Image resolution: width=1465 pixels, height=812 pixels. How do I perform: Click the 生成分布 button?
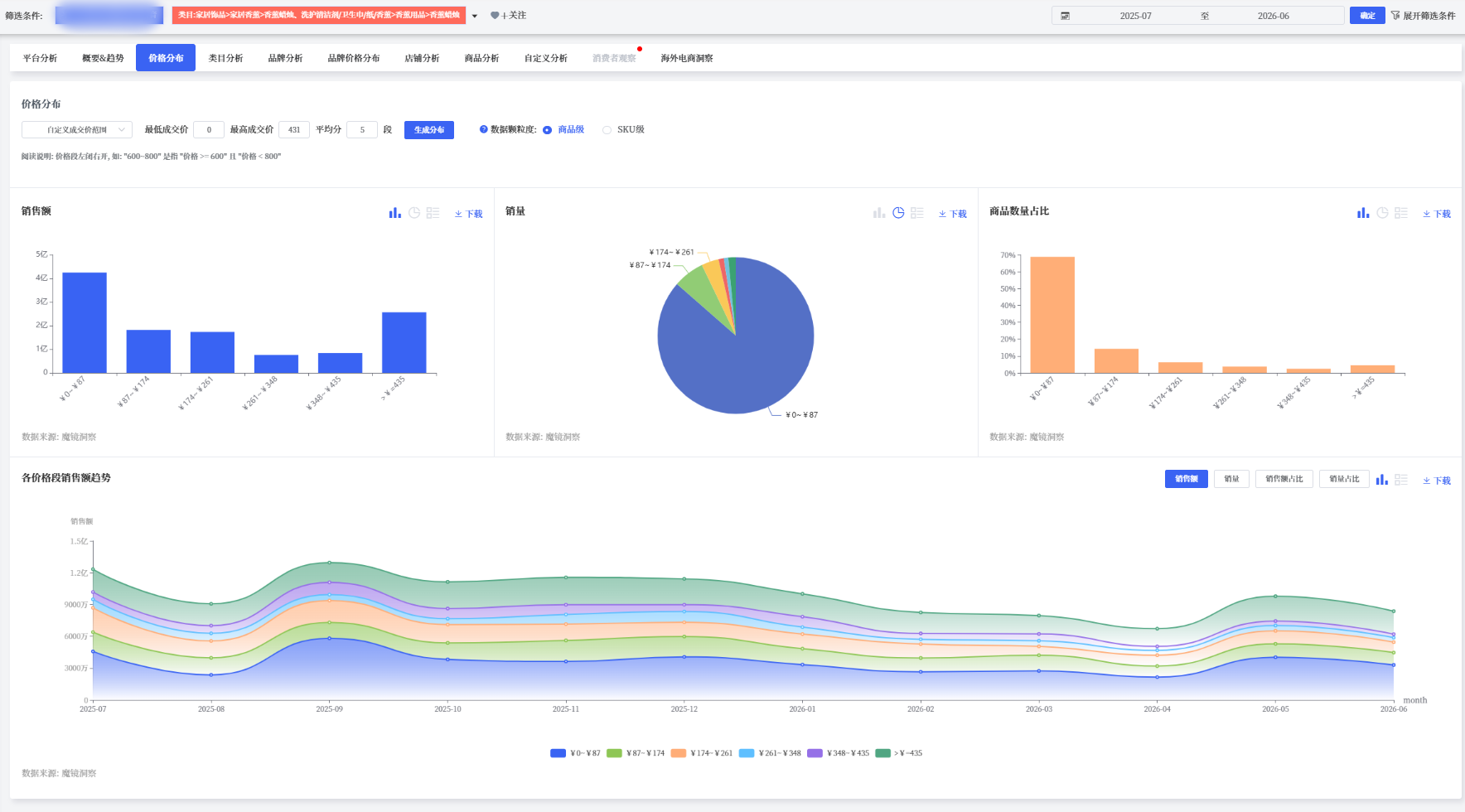(429, 130)
